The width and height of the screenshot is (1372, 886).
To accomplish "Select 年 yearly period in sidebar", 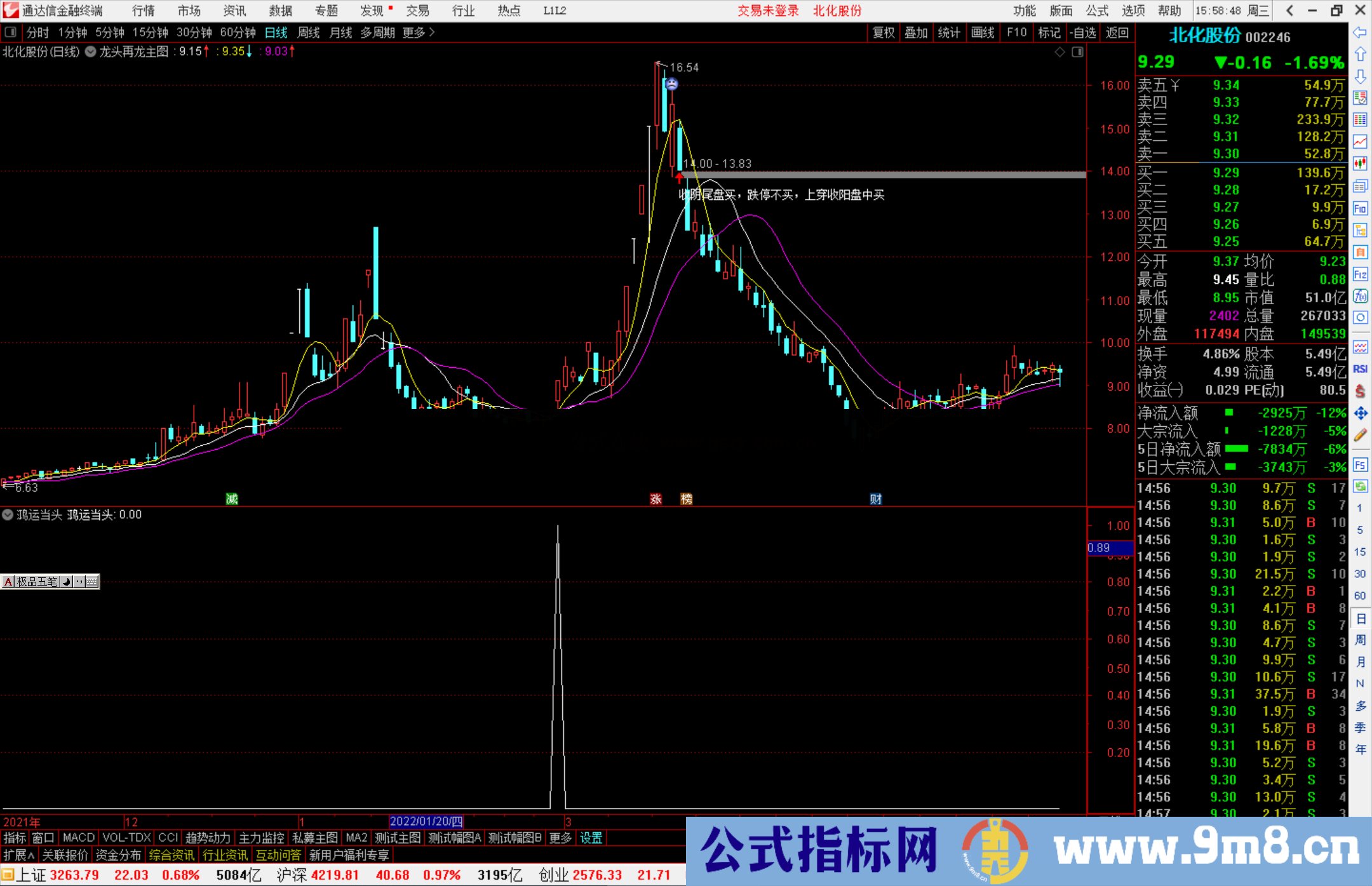I will tap(1360, 749).
